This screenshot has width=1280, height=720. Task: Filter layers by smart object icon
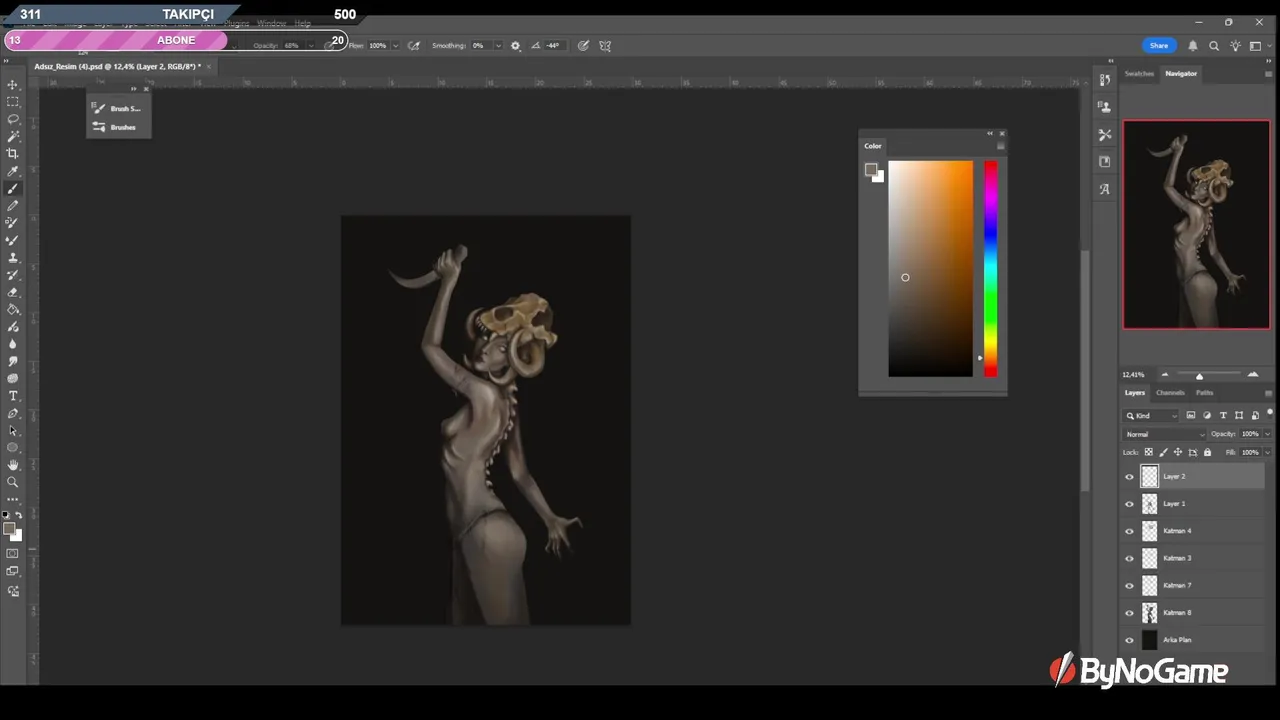[1255, 415]
